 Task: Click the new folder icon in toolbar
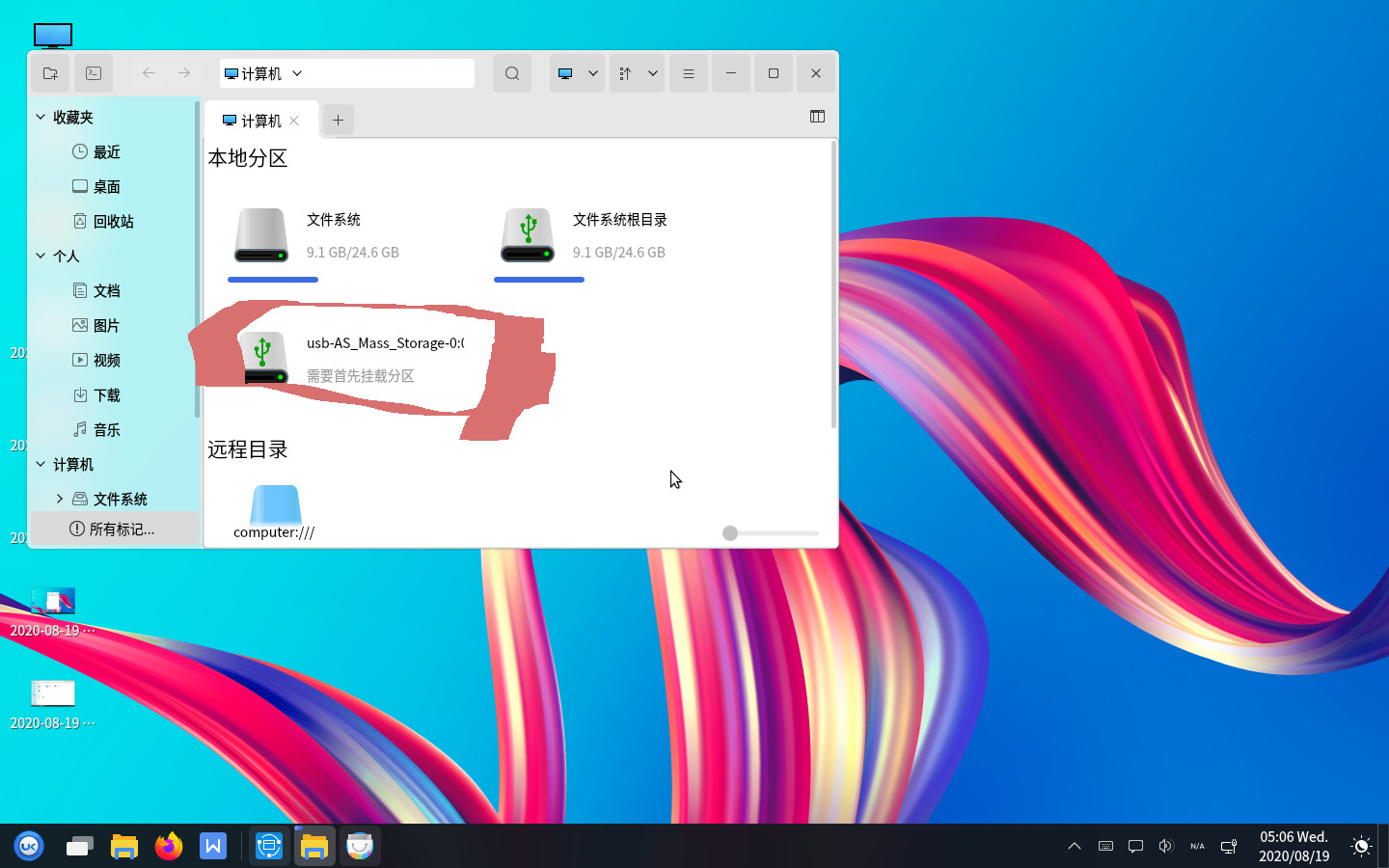50,73
